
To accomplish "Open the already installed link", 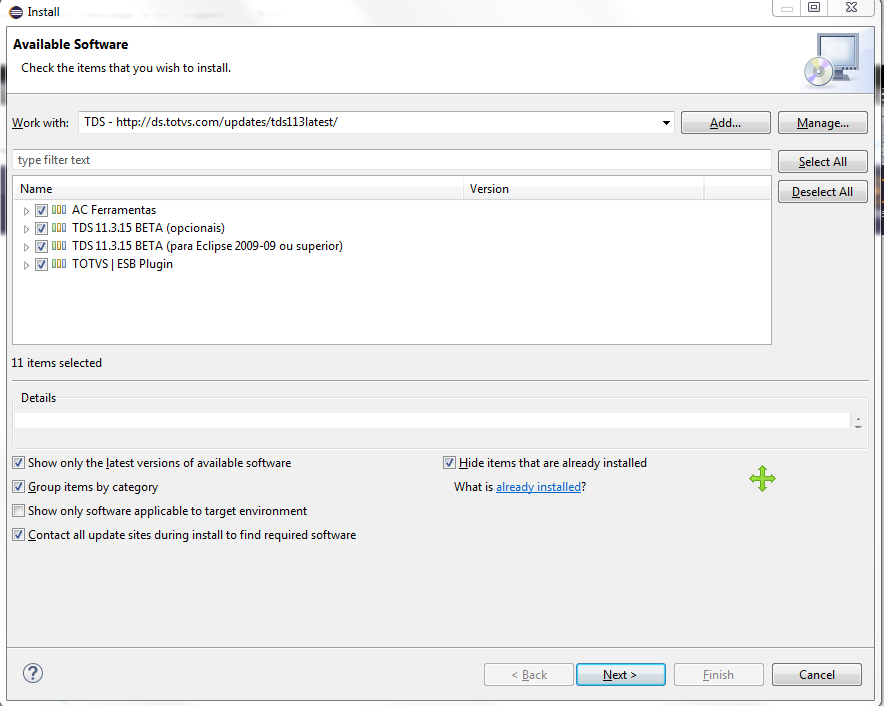I will tap(538, 487).
